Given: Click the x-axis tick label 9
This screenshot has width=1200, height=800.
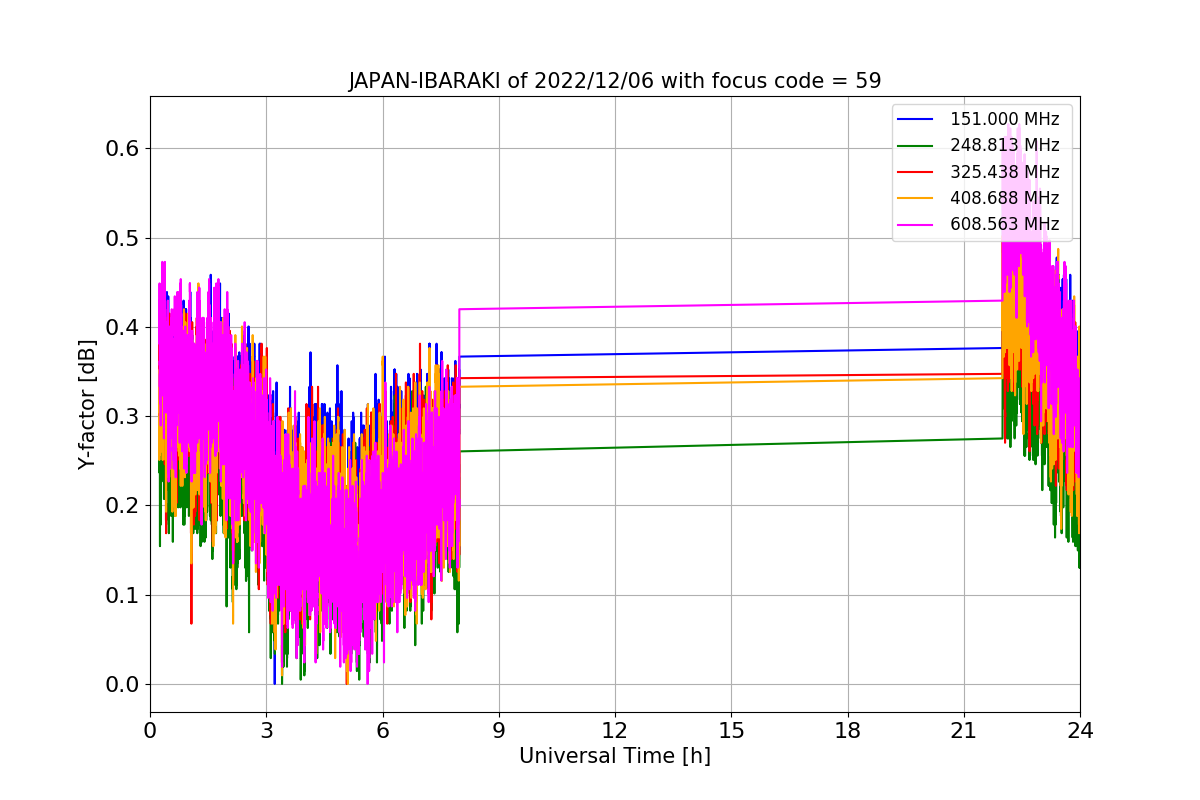Looking at the screenshot, I should (x=499, y=731).
